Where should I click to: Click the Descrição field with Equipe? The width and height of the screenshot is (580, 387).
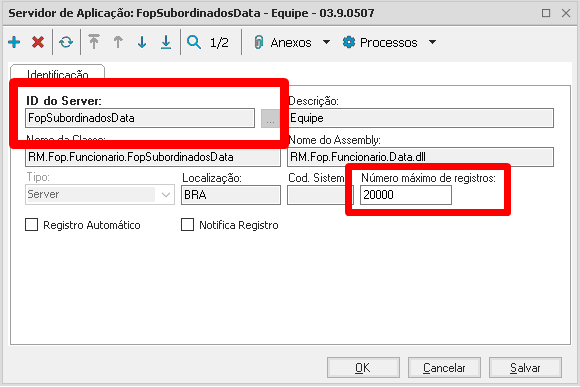(421, 118)
